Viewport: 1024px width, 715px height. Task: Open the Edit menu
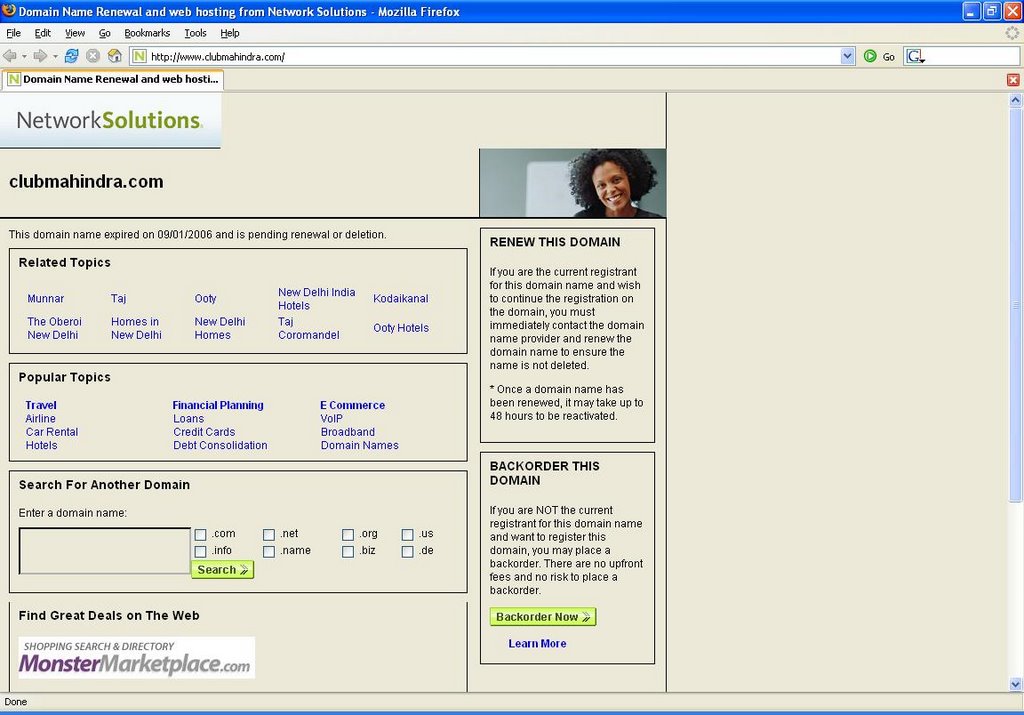[42, 33]
